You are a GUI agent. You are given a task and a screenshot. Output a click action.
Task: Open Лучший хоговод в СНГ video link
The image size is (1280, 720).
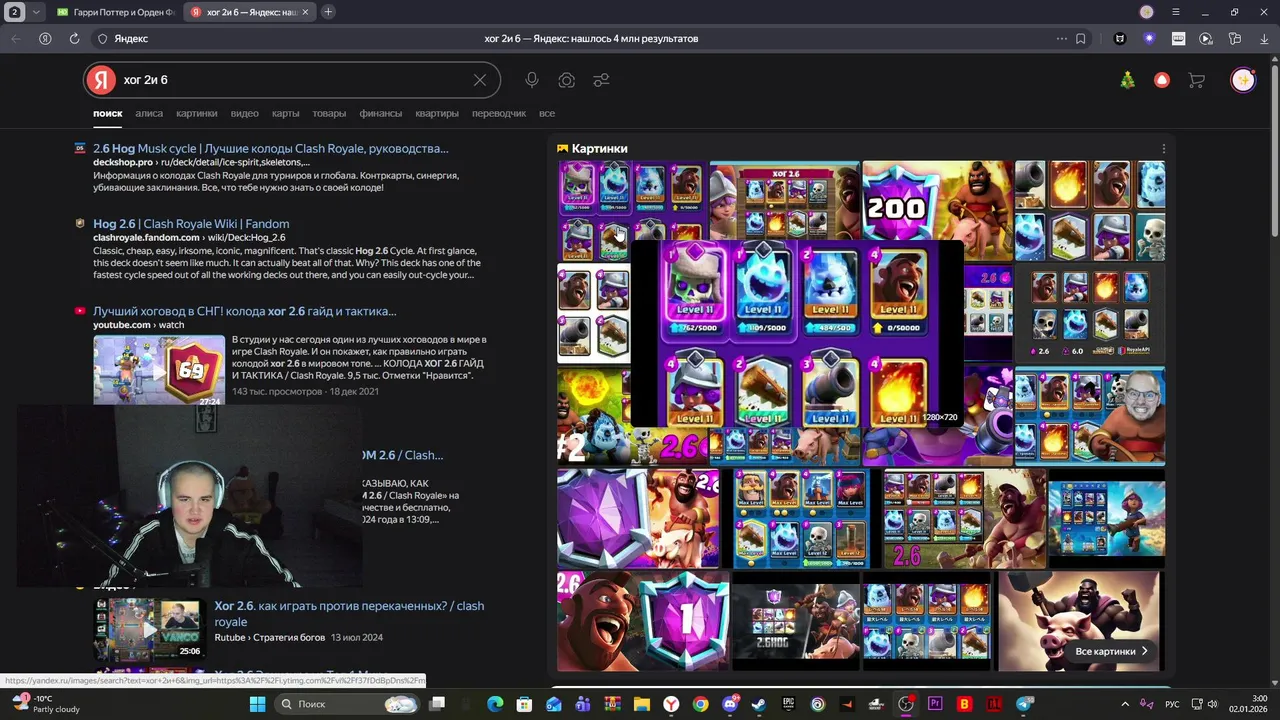tap(245, 311)
